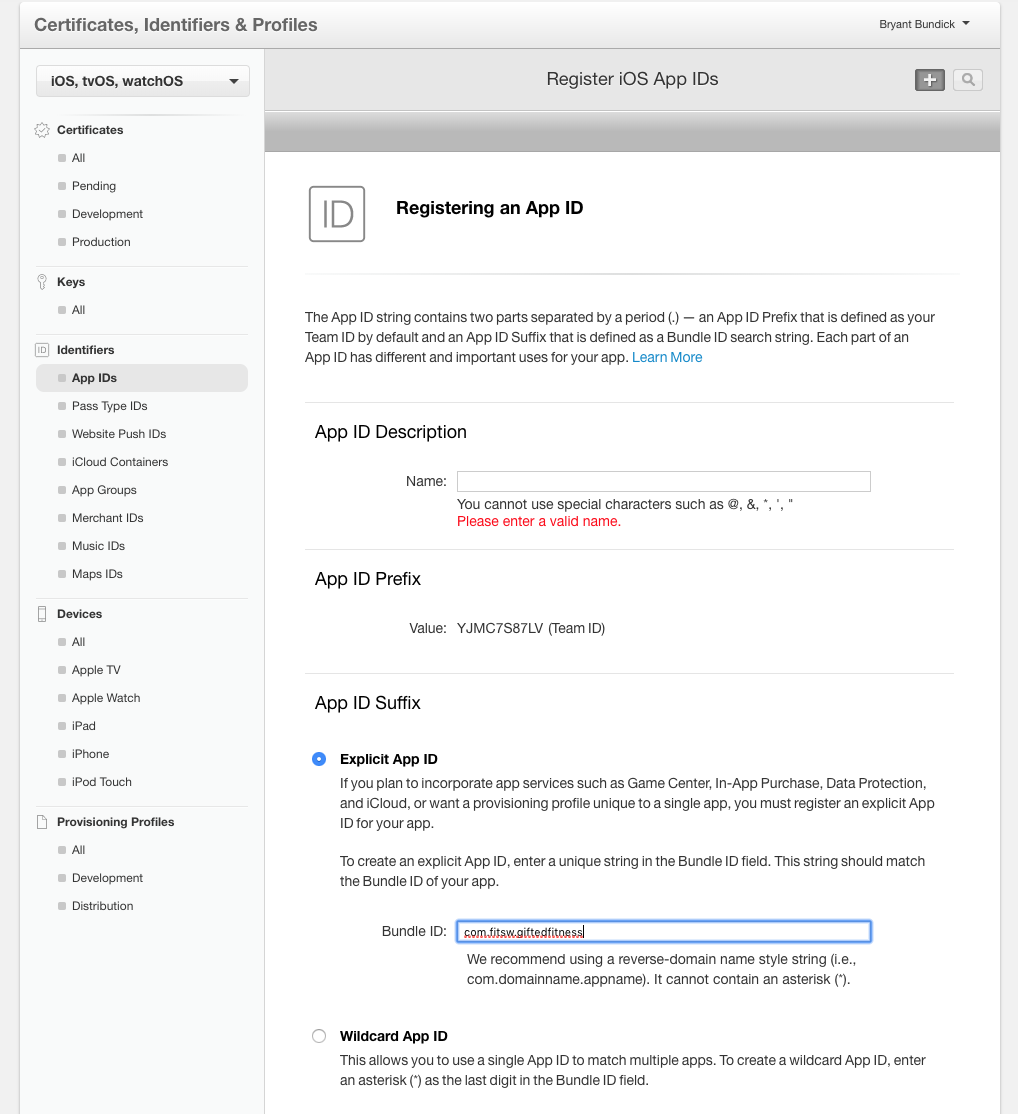Click the Provisioning Profiles document icon
Viewport: 1018px width, 1114px height.
(x=42, y=822)
